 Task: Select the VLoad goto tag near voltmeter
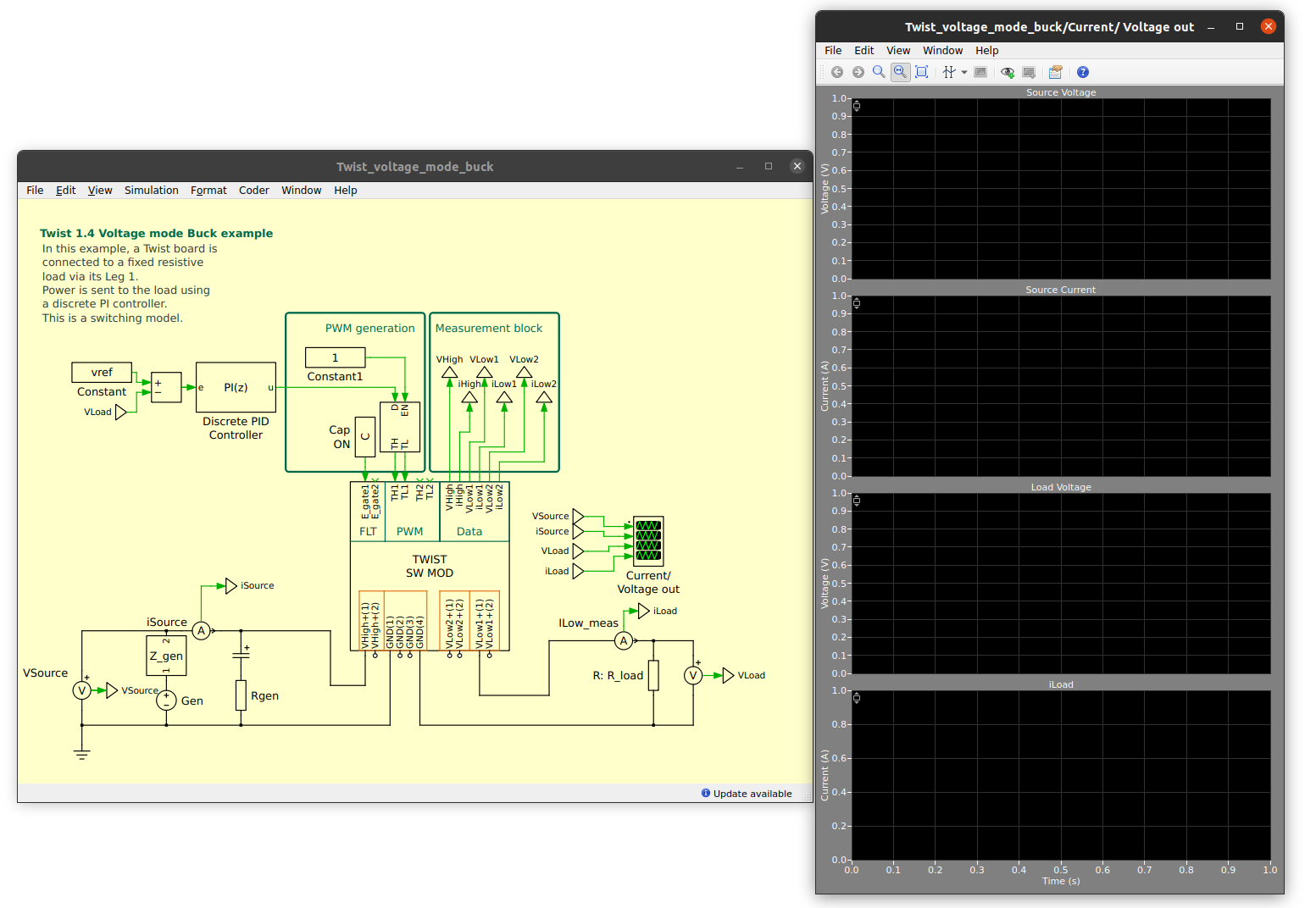[x=728, y=675]
